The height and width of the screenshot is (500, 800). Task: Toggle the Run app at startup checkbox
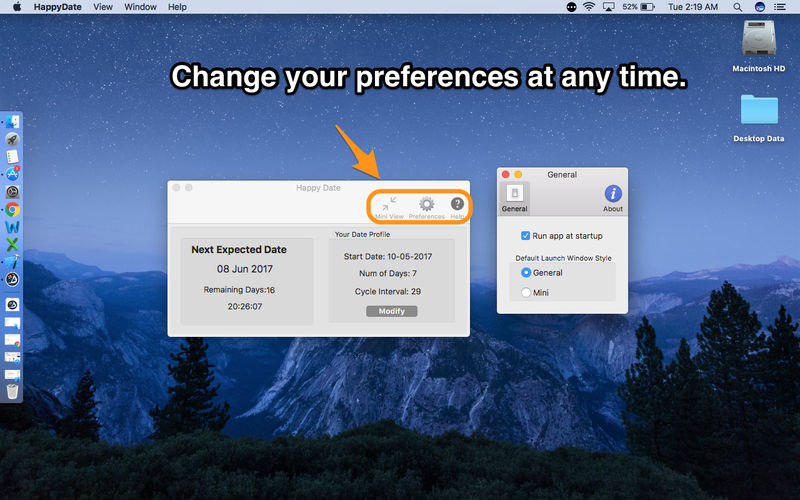(525, 236)
